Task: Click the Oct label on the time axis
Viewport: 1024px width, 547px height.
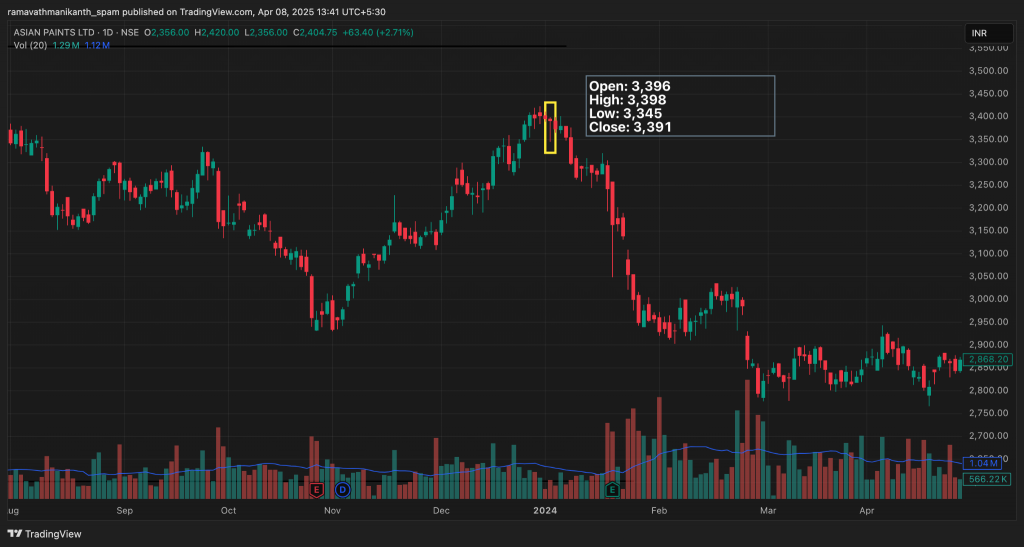Action: coord(229,510)
